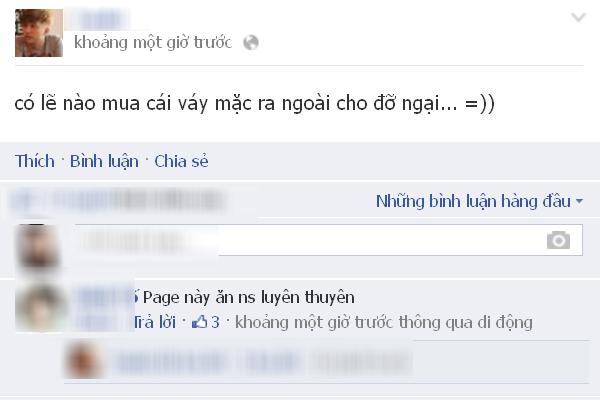
Task: Click the globe public privacy icon
Action: [251, 42]
